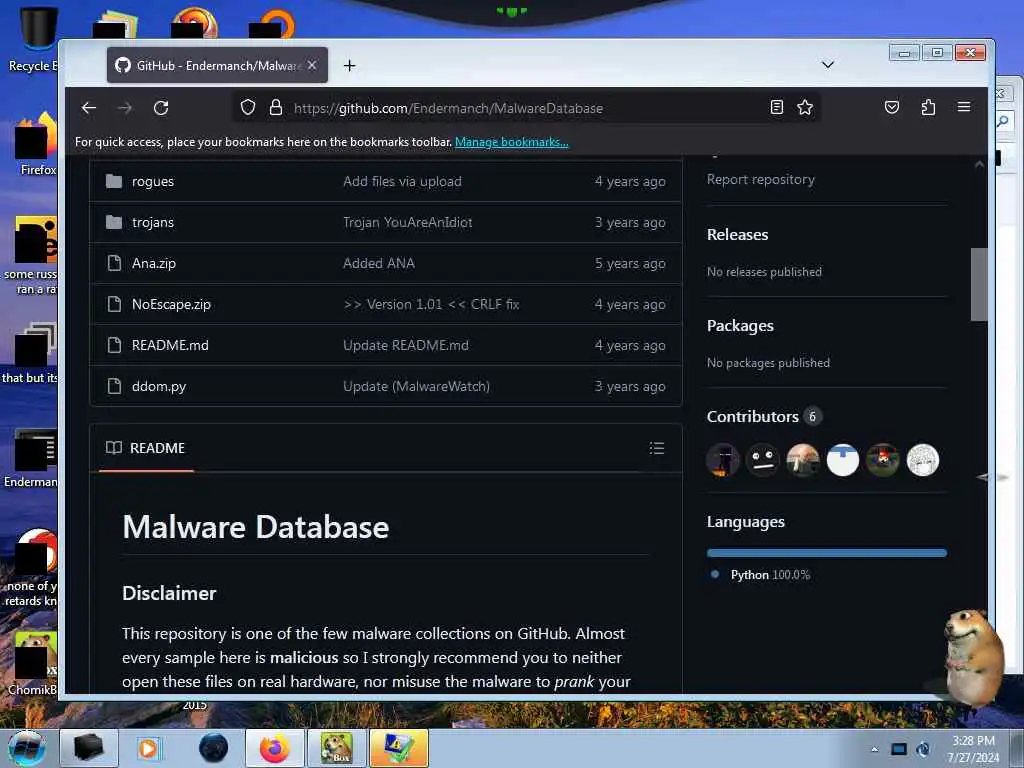Click the forward navigation arrow

pos(125,108)
